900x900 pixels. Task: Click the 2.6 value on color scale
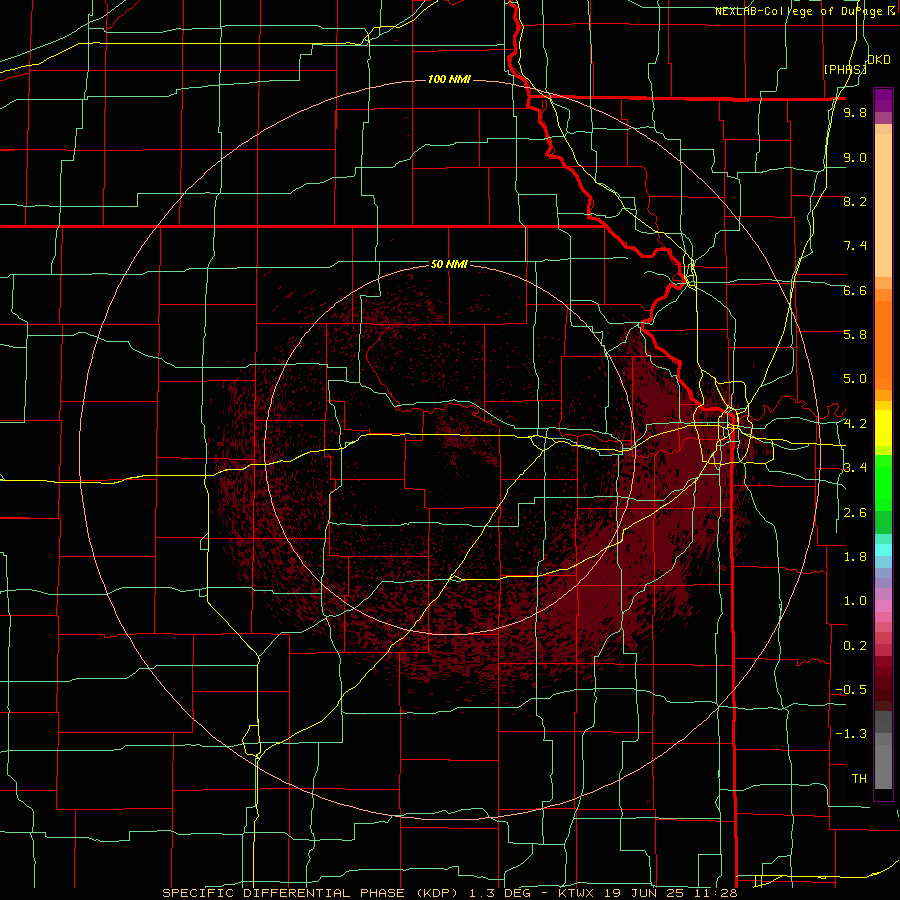(x=855, y=513)
